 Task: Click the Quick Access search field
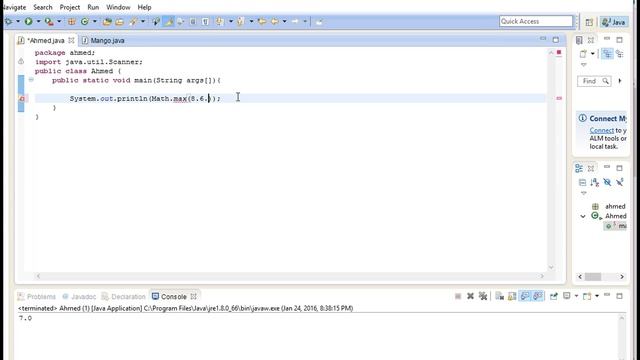(x=536, y=21)
